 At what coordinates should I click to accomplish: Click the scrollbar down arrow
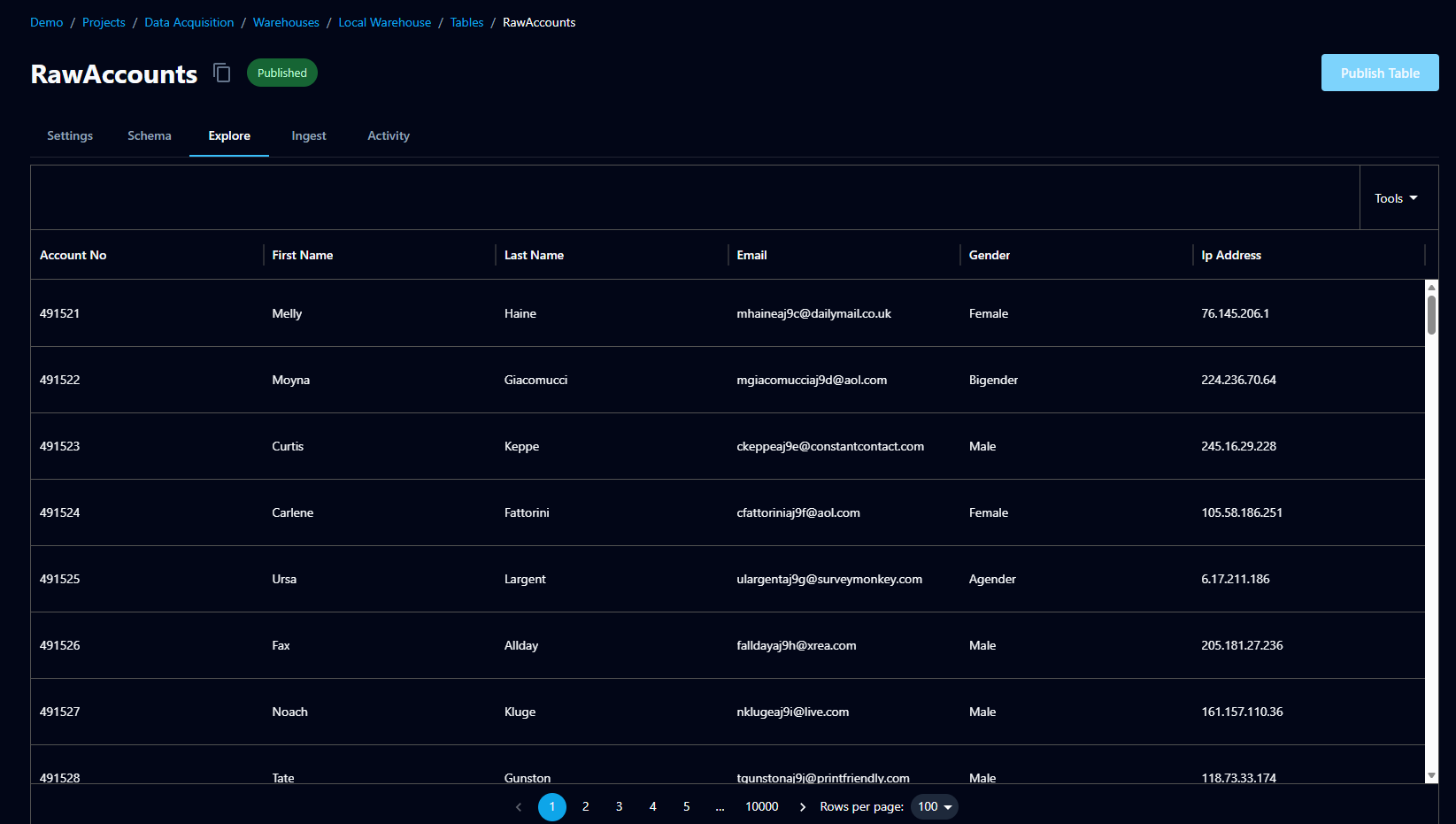[1431, 775]
